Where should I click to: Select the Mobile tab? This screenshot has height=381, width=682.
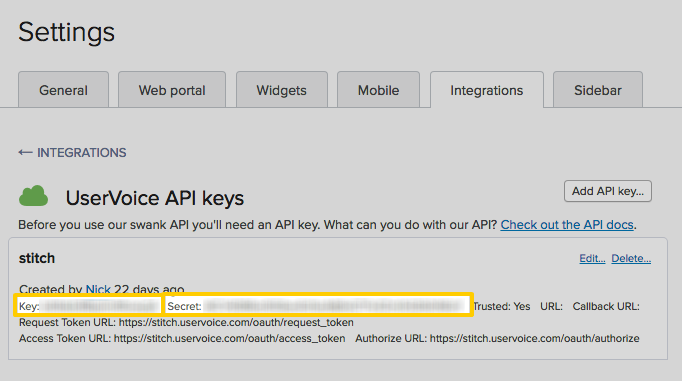coord(378,90)
